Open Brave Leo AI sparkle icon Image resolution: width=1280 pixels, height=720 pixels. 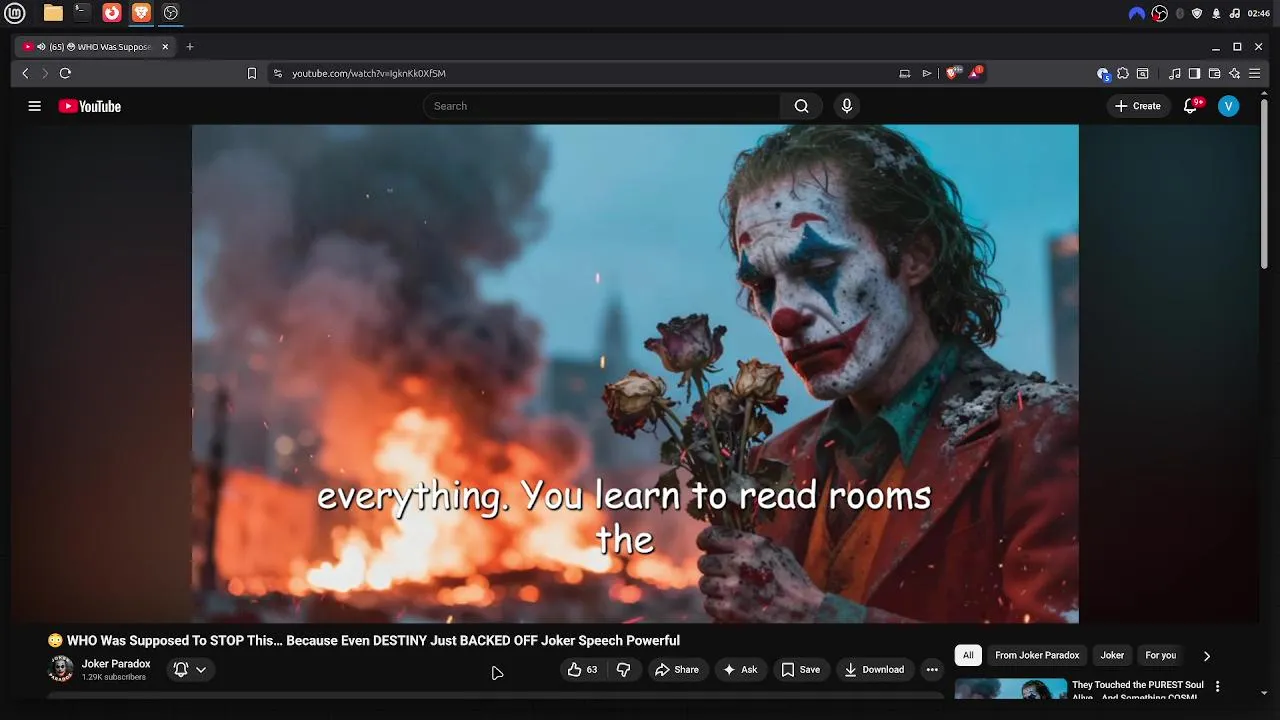[1235, 73]
